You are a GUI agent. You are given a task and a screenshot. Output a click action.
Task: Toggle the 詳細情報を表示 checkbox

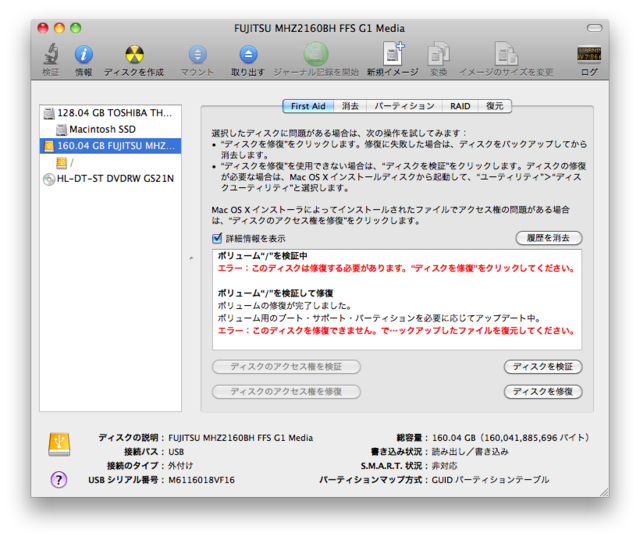217,238
